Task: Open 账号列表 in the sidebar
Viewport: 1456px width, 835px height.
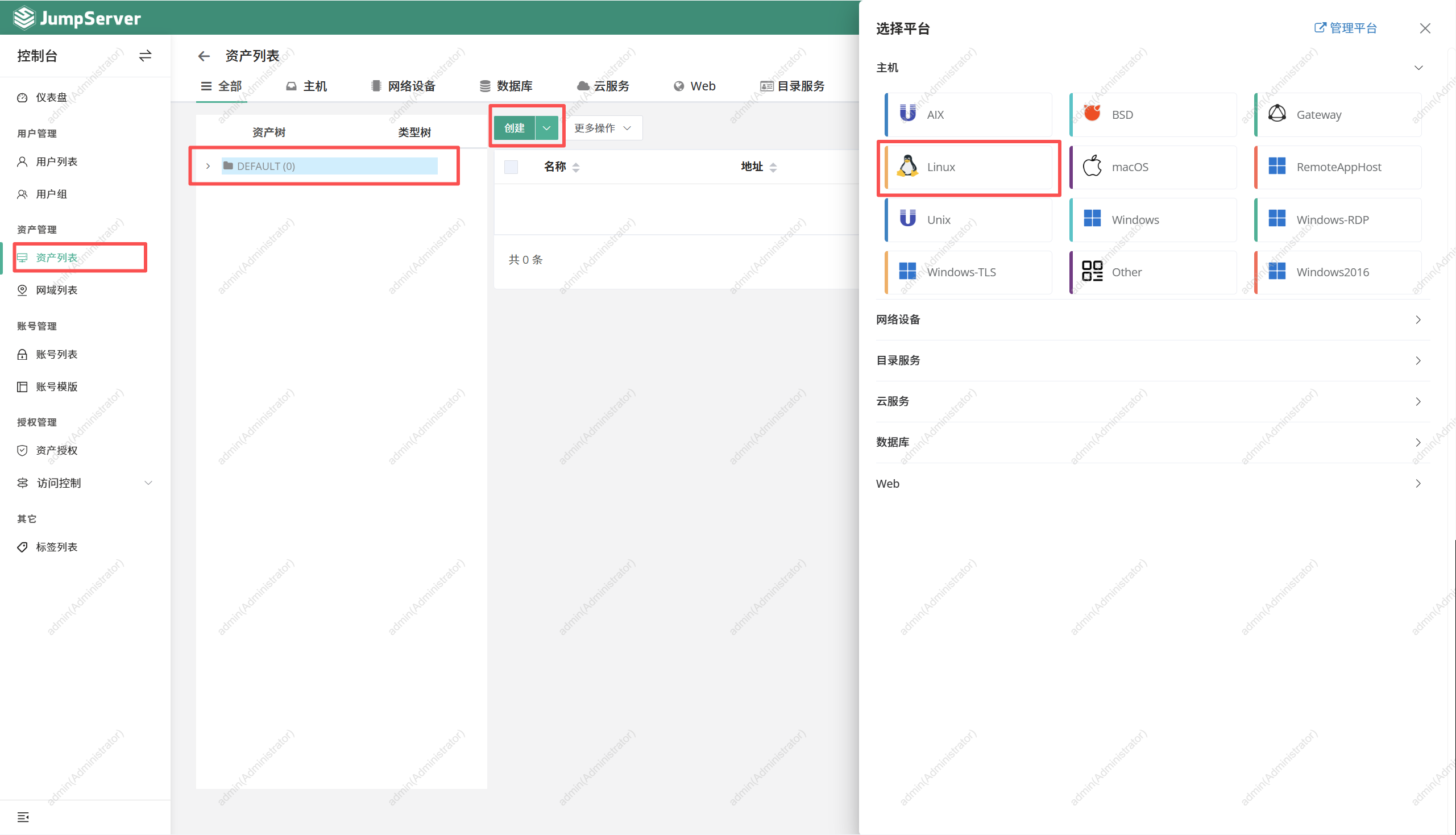Action: point(56,355)
